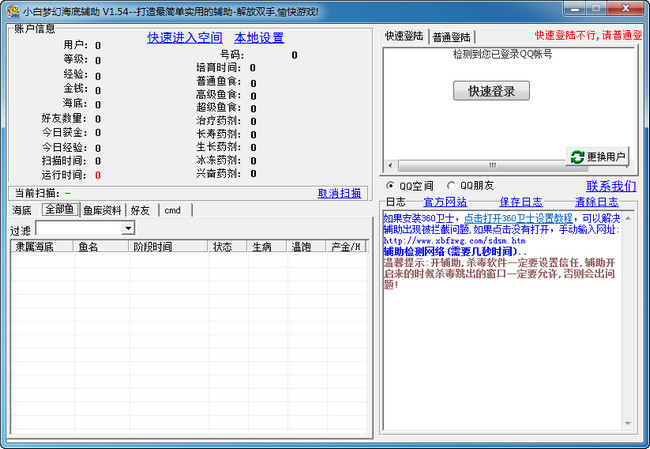Open the 联系我们 link
Screen dimensions: 650x449
[x=610, y=186]
